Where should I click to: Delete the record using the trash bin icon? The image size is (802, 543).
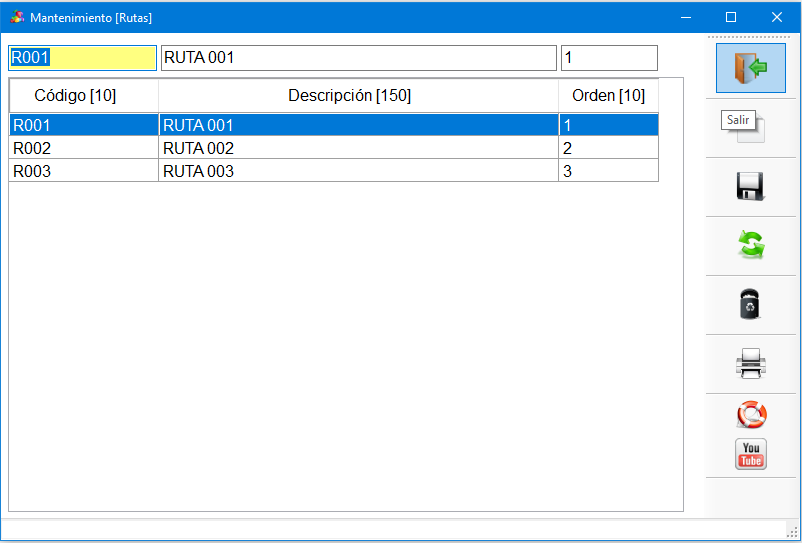pos(750,304)
